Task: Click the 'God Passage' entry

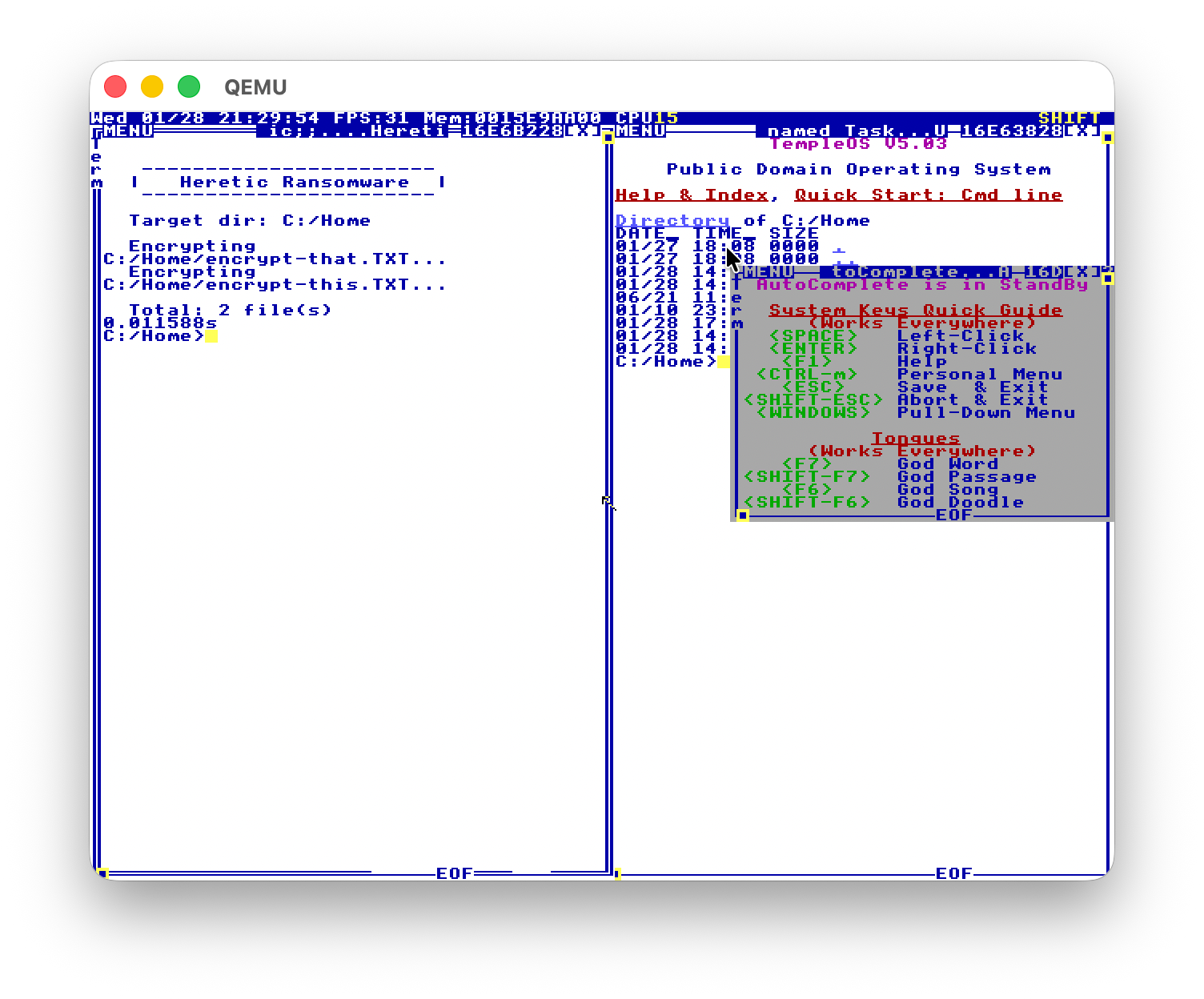Action: click(967, 477)
